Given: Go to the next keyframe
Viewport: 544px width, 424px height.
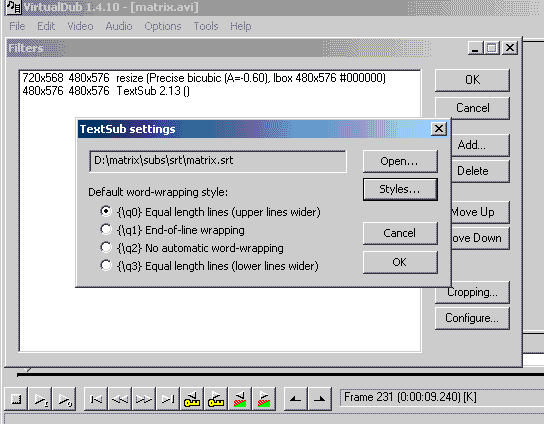Looking at the screenshot, I should pos(216,399).
